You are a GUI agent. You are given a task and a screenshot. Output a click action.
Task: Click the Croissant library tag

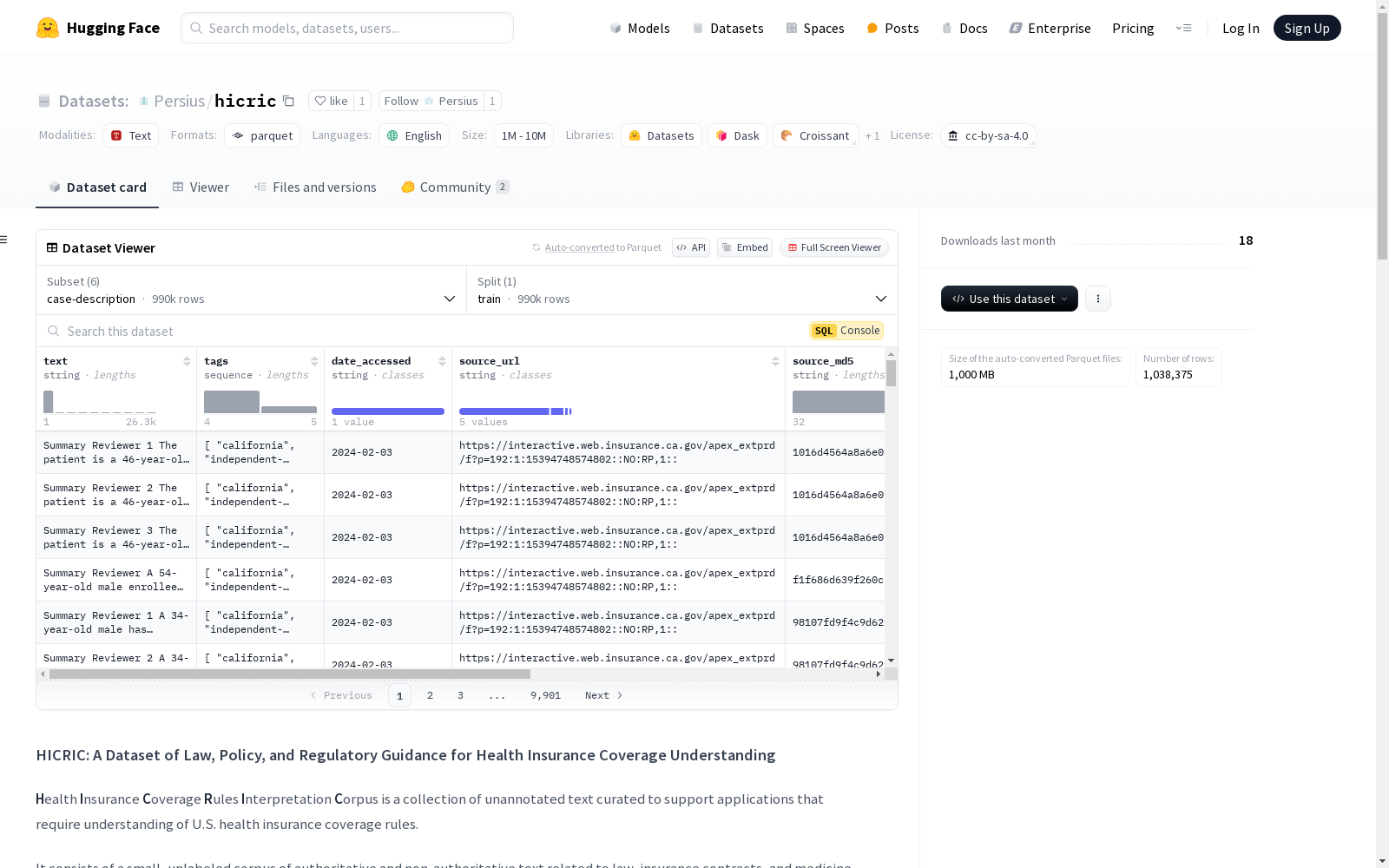(x=815, y=135)
